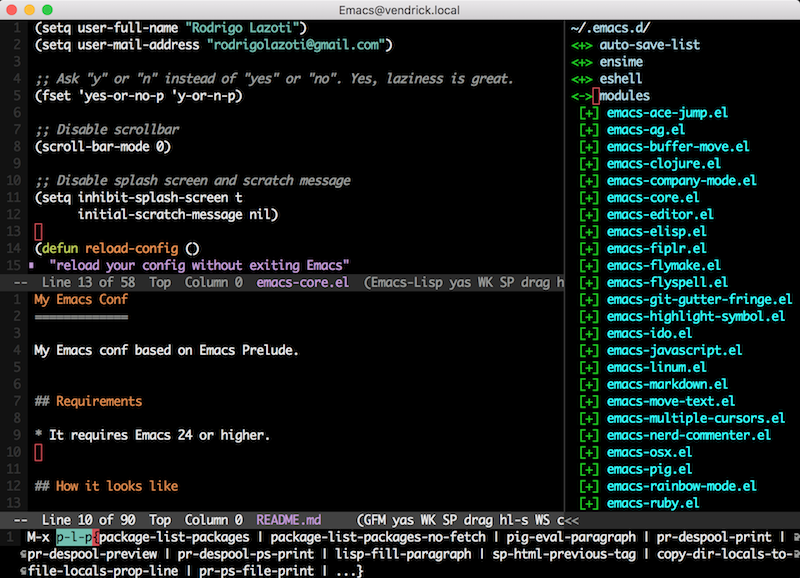Click emacs-core.el buffer name in mode line
Image resolution: width=800 pixels, height=578 pixels.
[x=303, y=283]
